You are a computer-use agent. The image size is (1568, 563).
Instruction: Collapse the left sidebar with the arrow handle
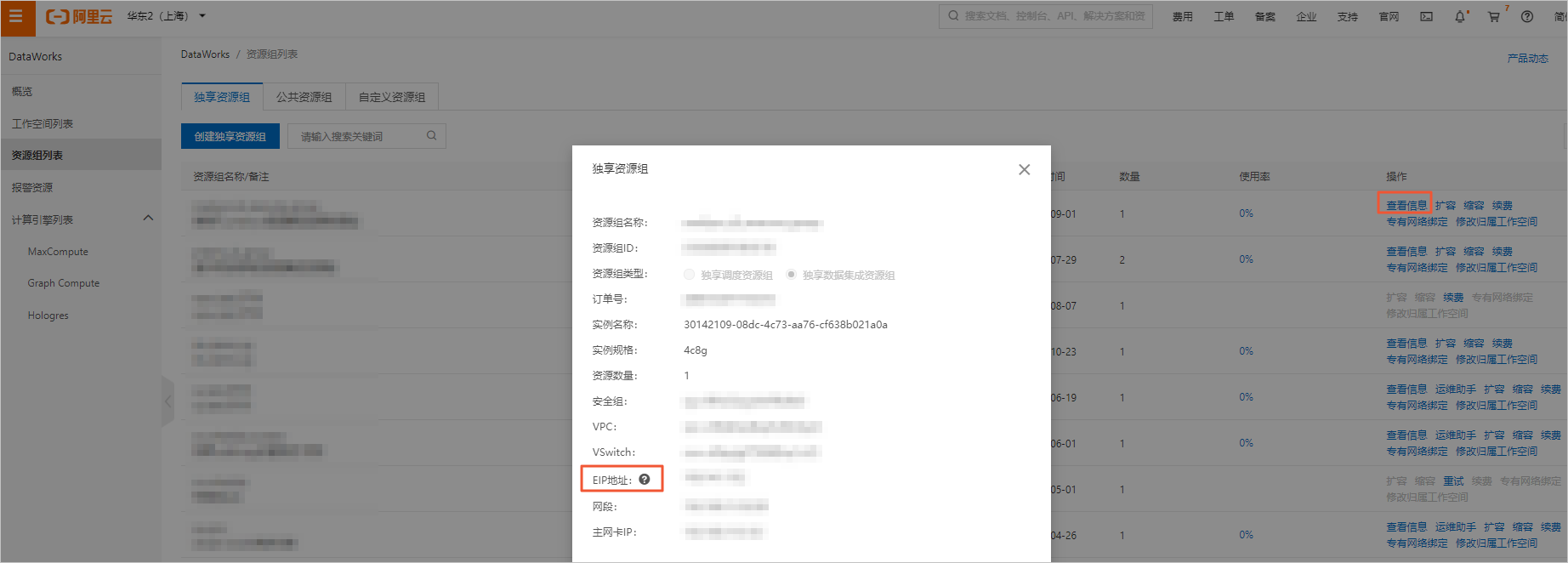point(168,401)
